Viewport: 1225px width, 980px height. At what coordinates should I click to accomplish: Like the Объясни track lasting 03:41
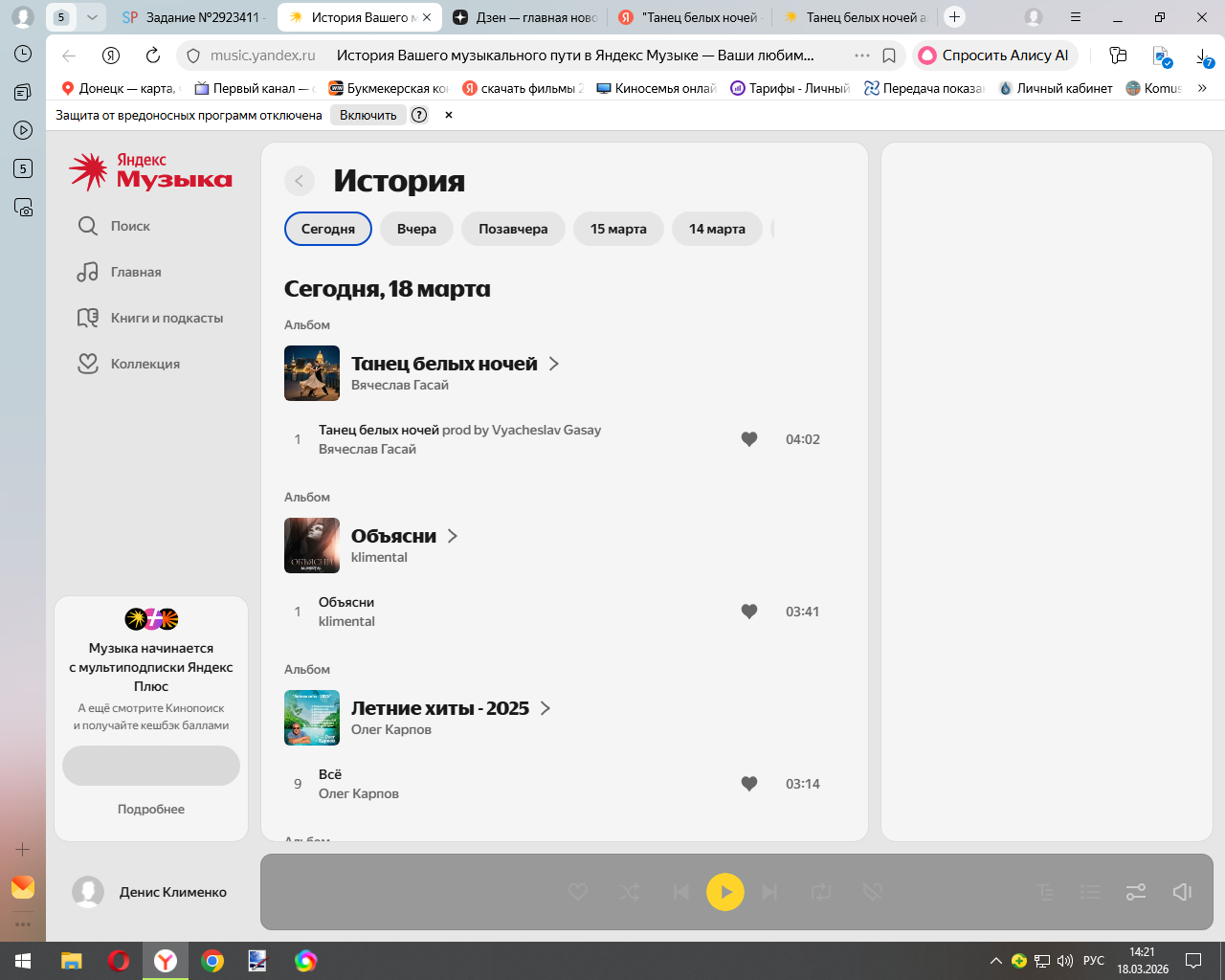[x=749, y=612]
